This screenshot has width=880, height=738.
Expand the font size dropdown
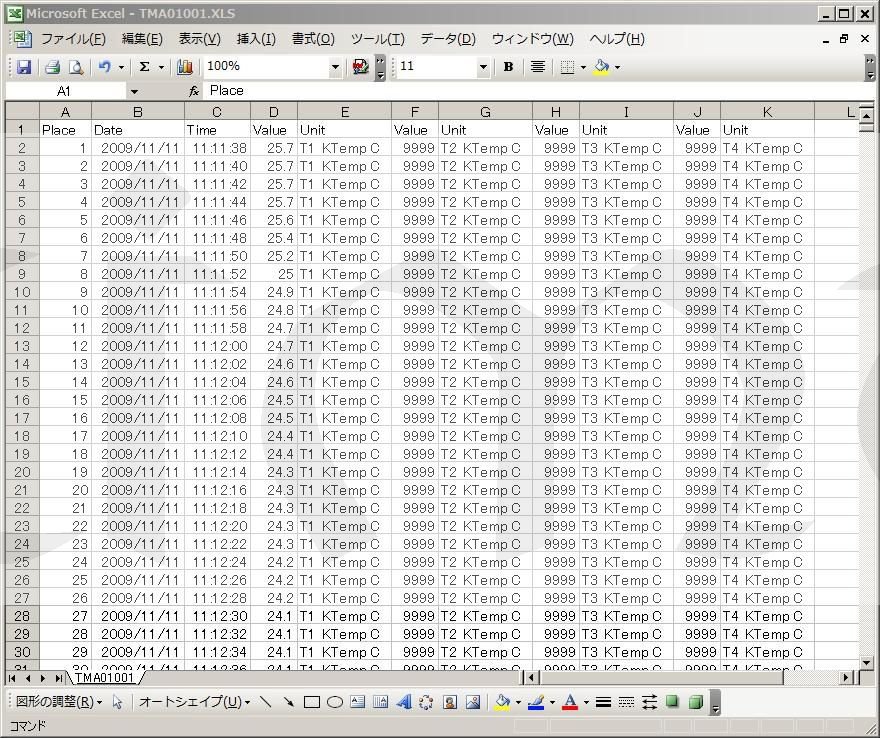tap(483, 67)
